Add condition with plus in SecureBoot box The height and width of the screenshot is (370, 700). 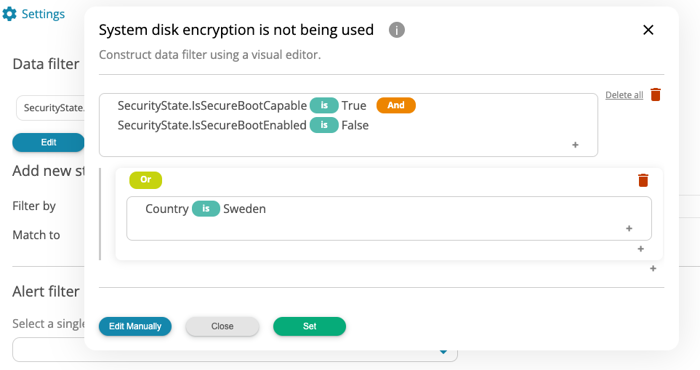tap(575, 145)
